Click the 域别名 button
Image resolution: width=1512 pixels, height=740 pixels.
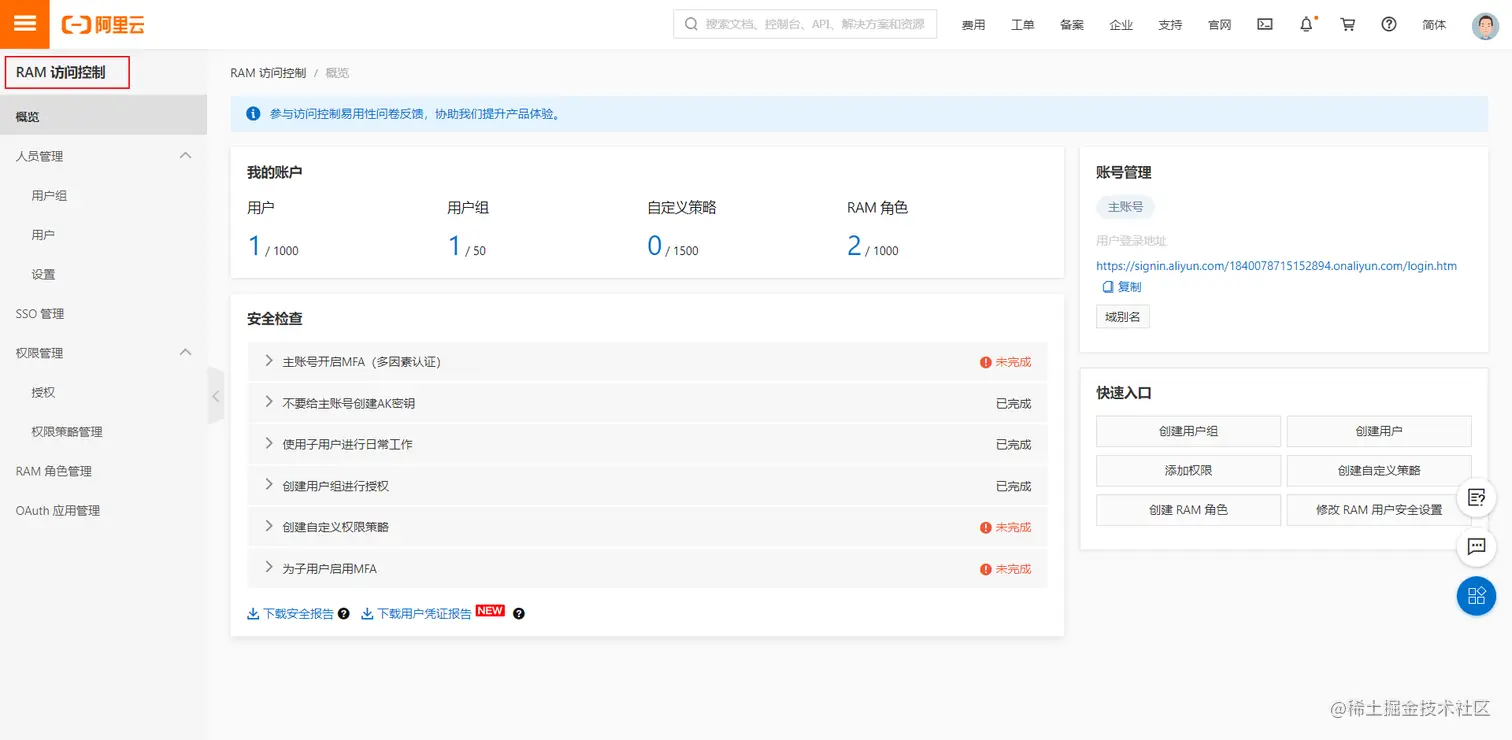coord(1123,317)
